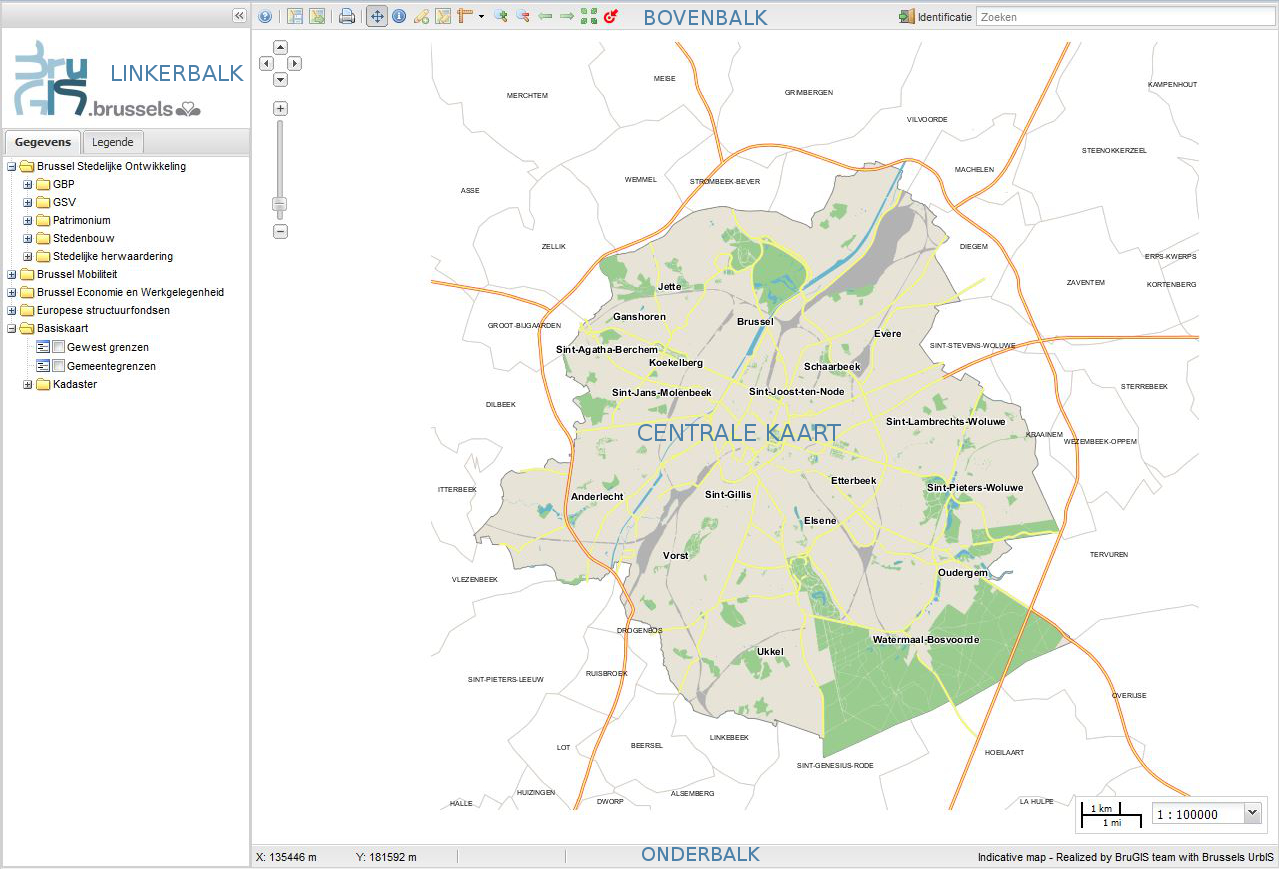The width and height of the screenshot is (1279, 869).
Task: Click the Zoeken search input field
Action: click(1124, 17)
